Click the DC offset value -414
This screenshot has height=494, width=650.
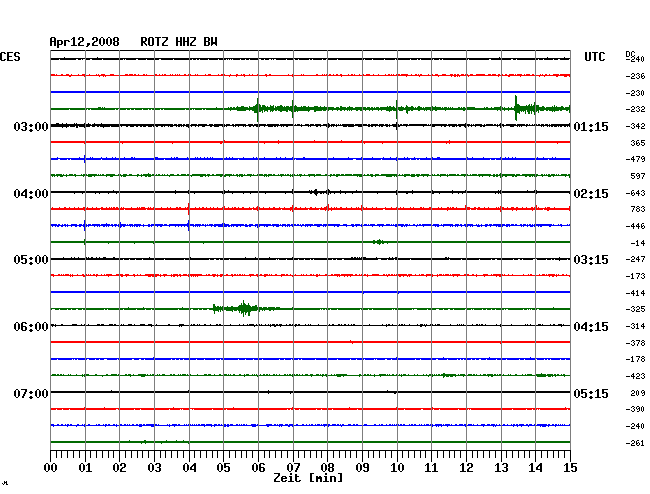(x=635, y=293)
